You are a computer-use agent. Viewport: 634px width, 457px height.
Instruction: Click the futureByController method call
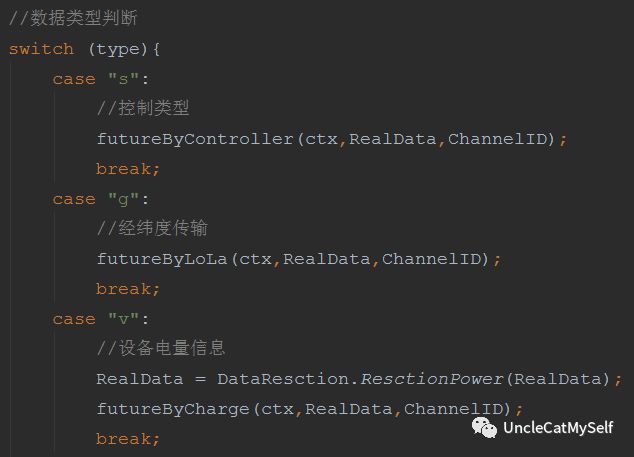click(x=194, y=139)
